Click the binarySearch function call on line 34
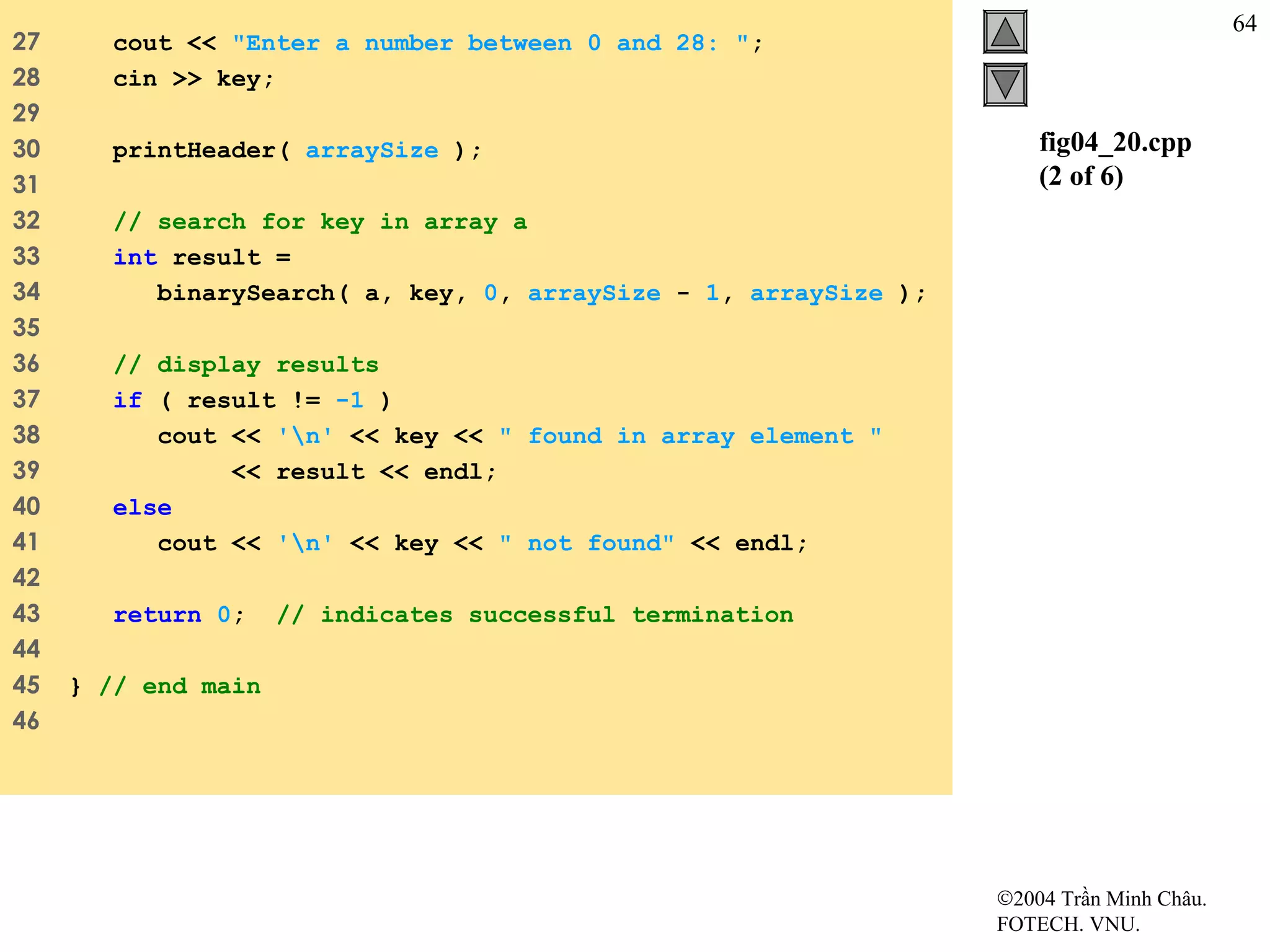The width and height of the screenshot is (1270, 952). point(541,293)
